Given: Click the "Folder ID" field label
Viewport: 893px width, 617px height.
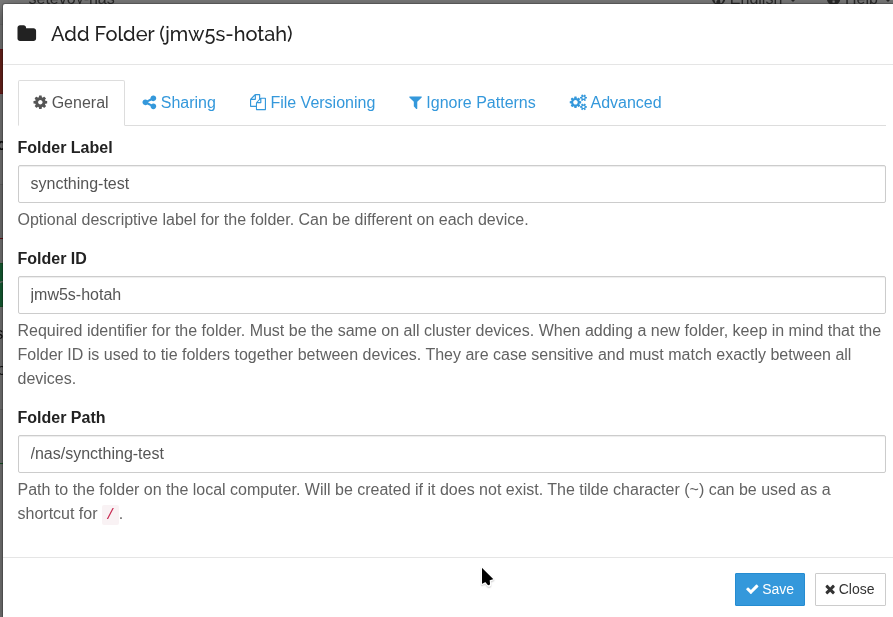Looking at the screenshot, I should (52, 259).
